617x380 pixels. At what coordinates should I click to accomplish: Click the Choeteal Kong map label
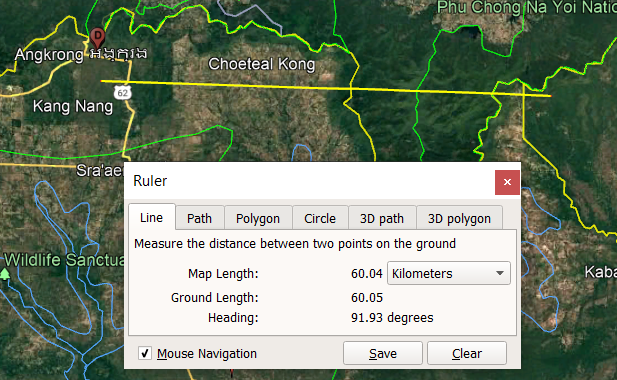[261, 64]
